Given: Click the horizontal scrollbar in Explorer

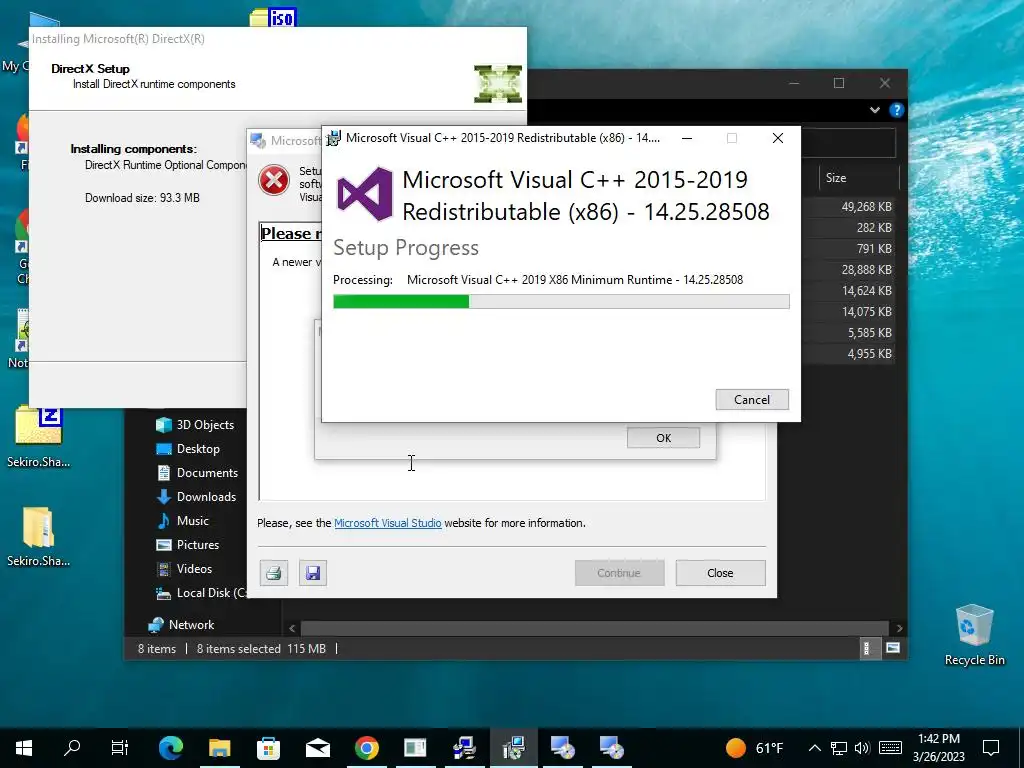Looking at the screenshot, I should [x=594, y=628].
